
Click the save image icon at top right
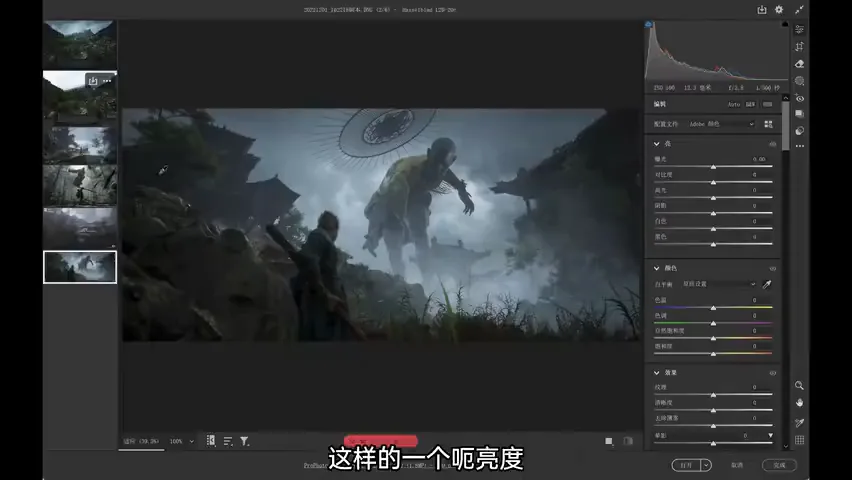pyautogui.click(x=762, y=10)
